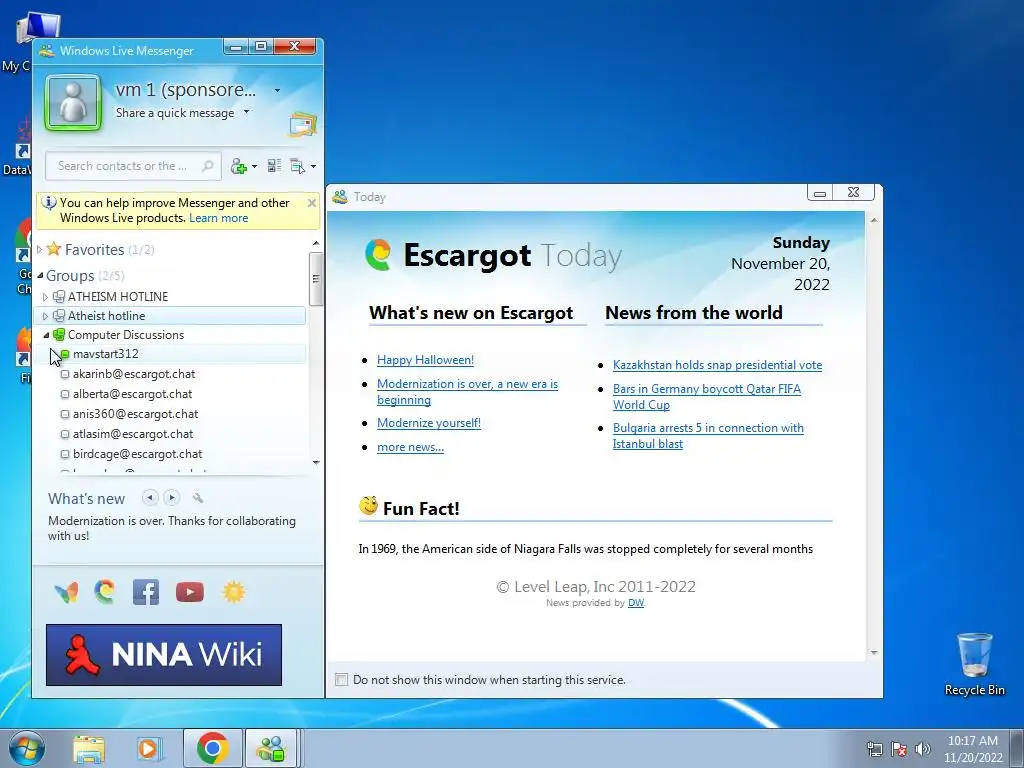
Task: Open the Messenger mail inbox icon
Action: click(303, 124)
